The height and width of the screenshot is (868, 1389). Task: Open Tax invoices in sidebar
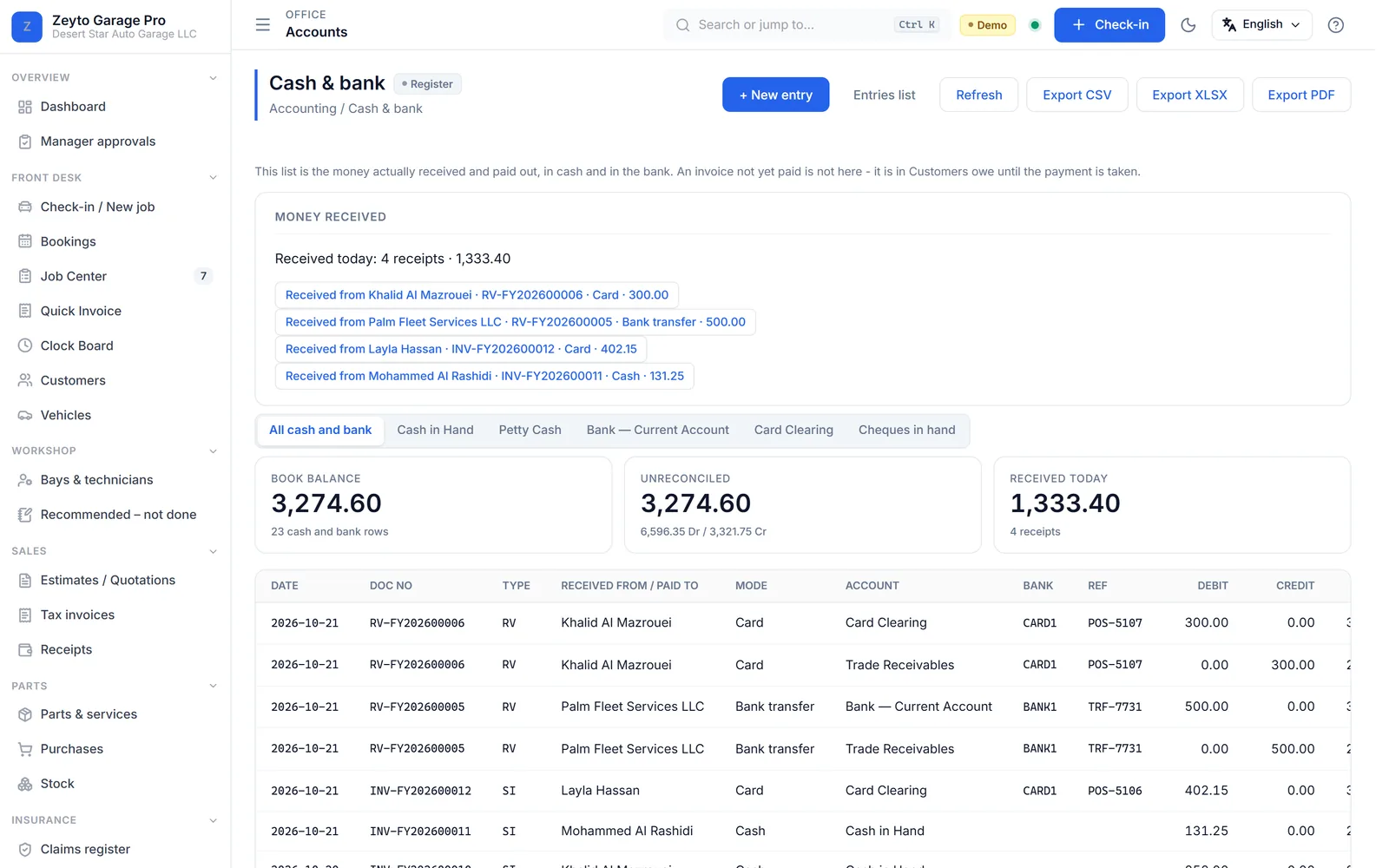[77, 615]
